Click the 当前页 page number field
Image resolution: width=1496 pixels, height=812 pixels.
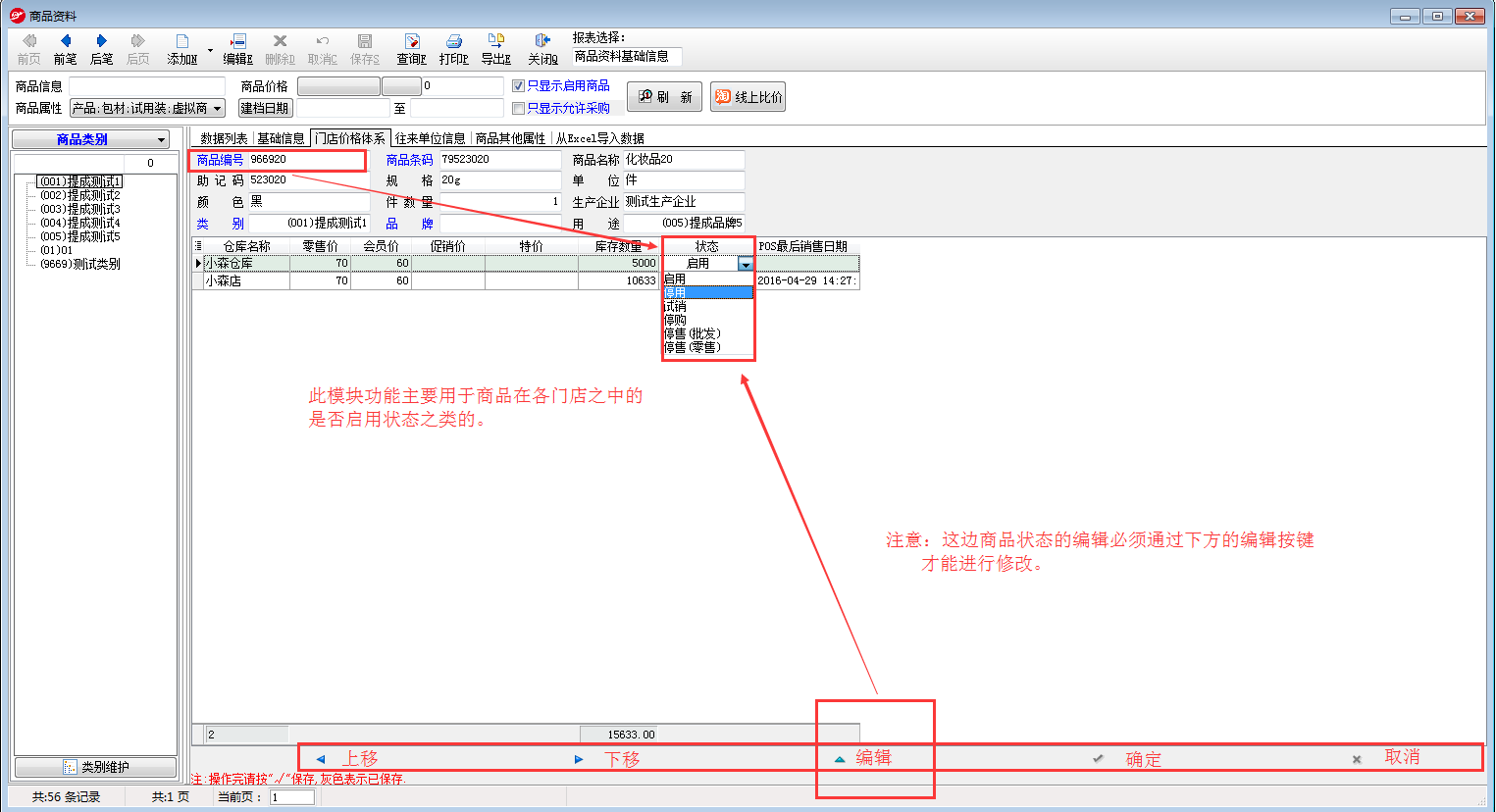[291, 797]
